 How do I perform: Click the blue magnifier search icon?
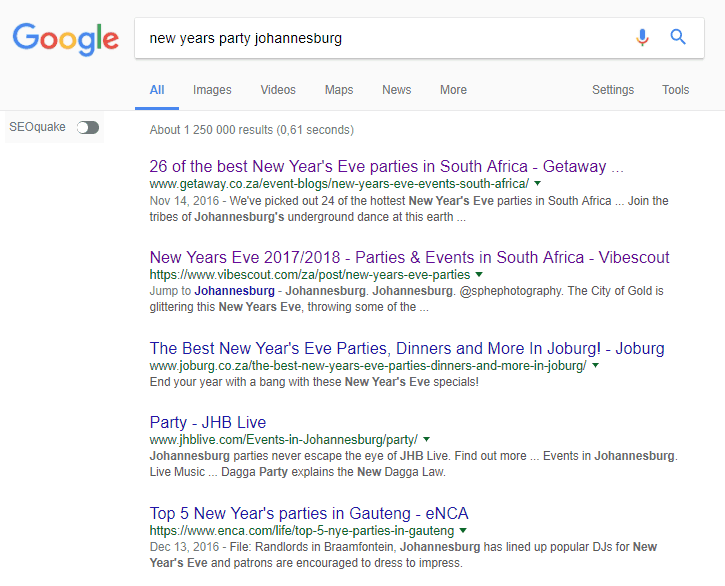point(678,37)
